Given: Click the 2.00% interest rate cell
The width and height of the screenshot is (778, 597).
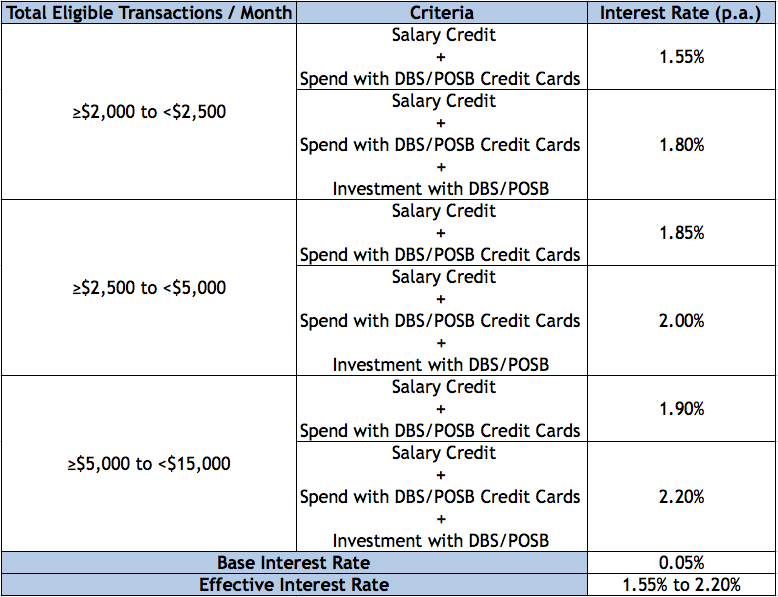Looking at the screenshot, I should point(682,321).
